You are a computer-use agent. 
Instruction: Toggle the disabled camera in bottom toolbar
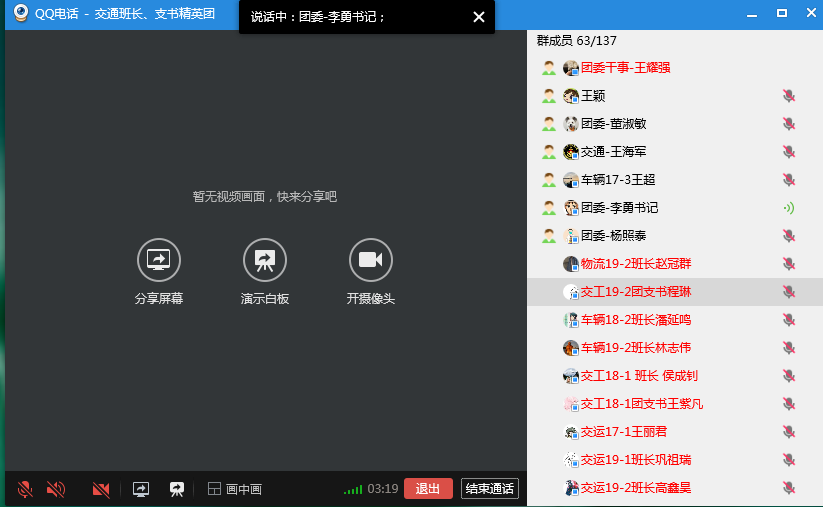(x=101, y=489)
